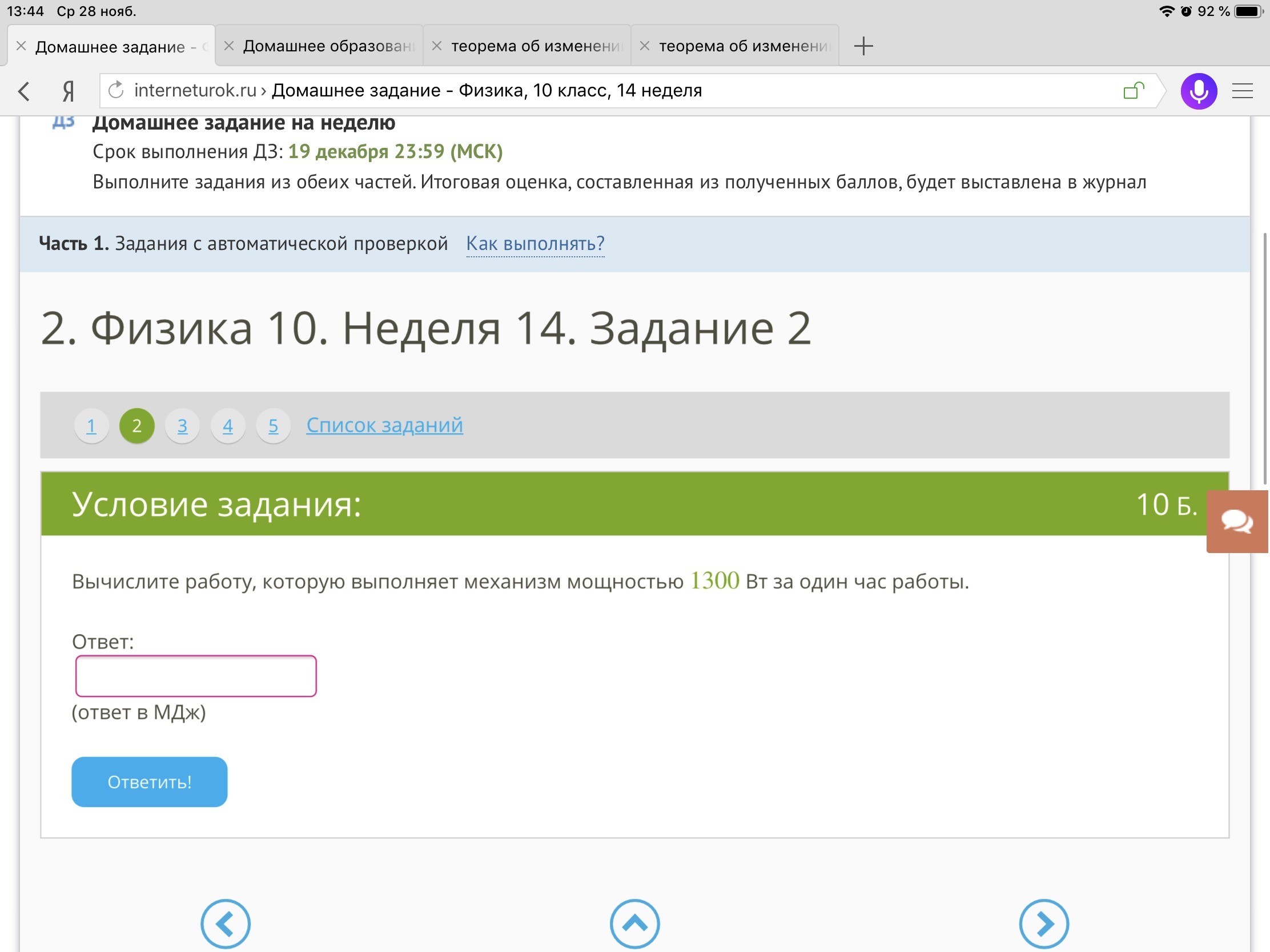Open a new tab with plus button
Image resolution: width=1270 pixels, height=952 pixels.
pyautogui.click(x=863, y=46)
